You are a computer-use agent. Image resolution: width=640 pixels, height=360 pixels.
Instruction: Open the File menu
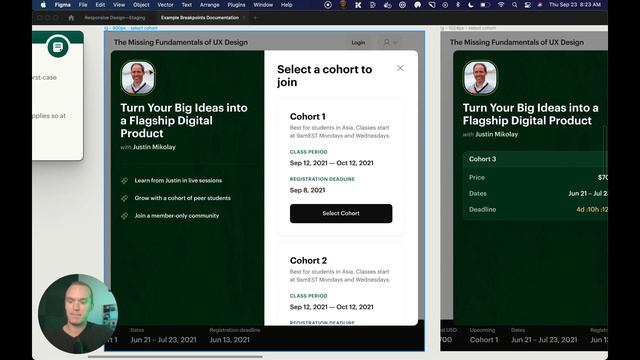(83, 5)
